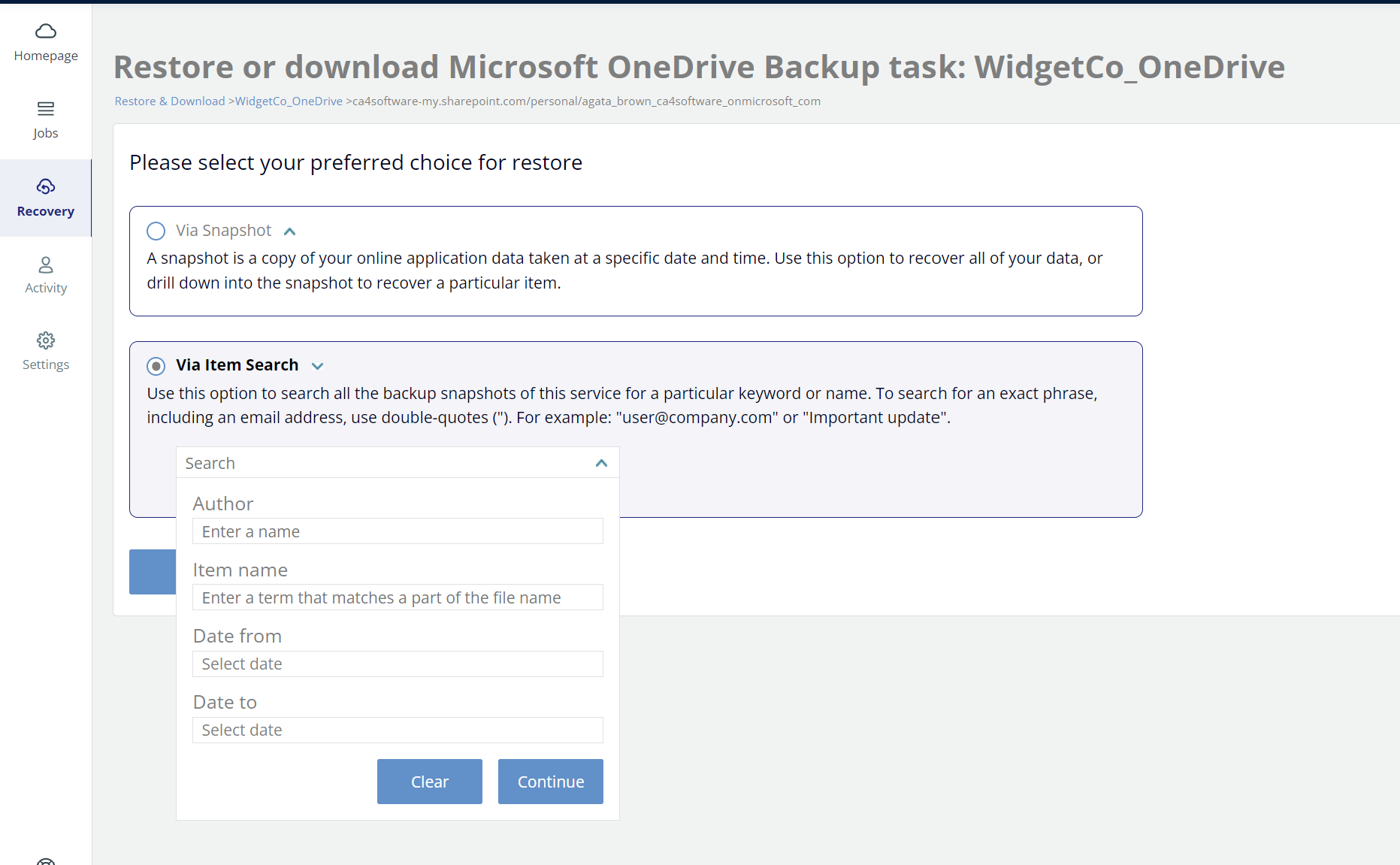This screenshot has width=1400, height=865.
Task: Open the Jobs list icon
Action: tap(46, 109)
